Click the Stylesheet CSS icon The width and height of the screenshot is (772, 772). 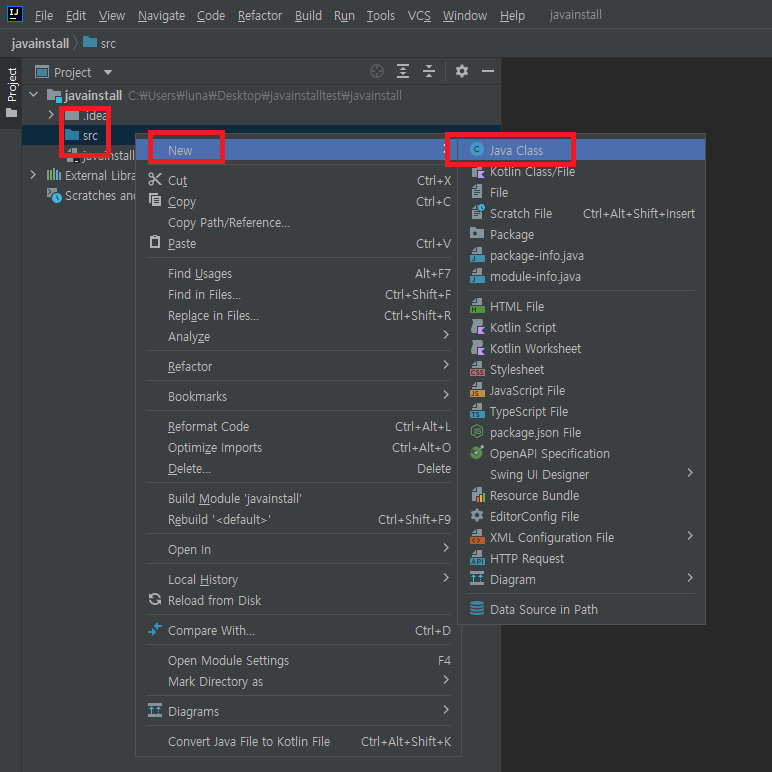click(x=477, y=369)
